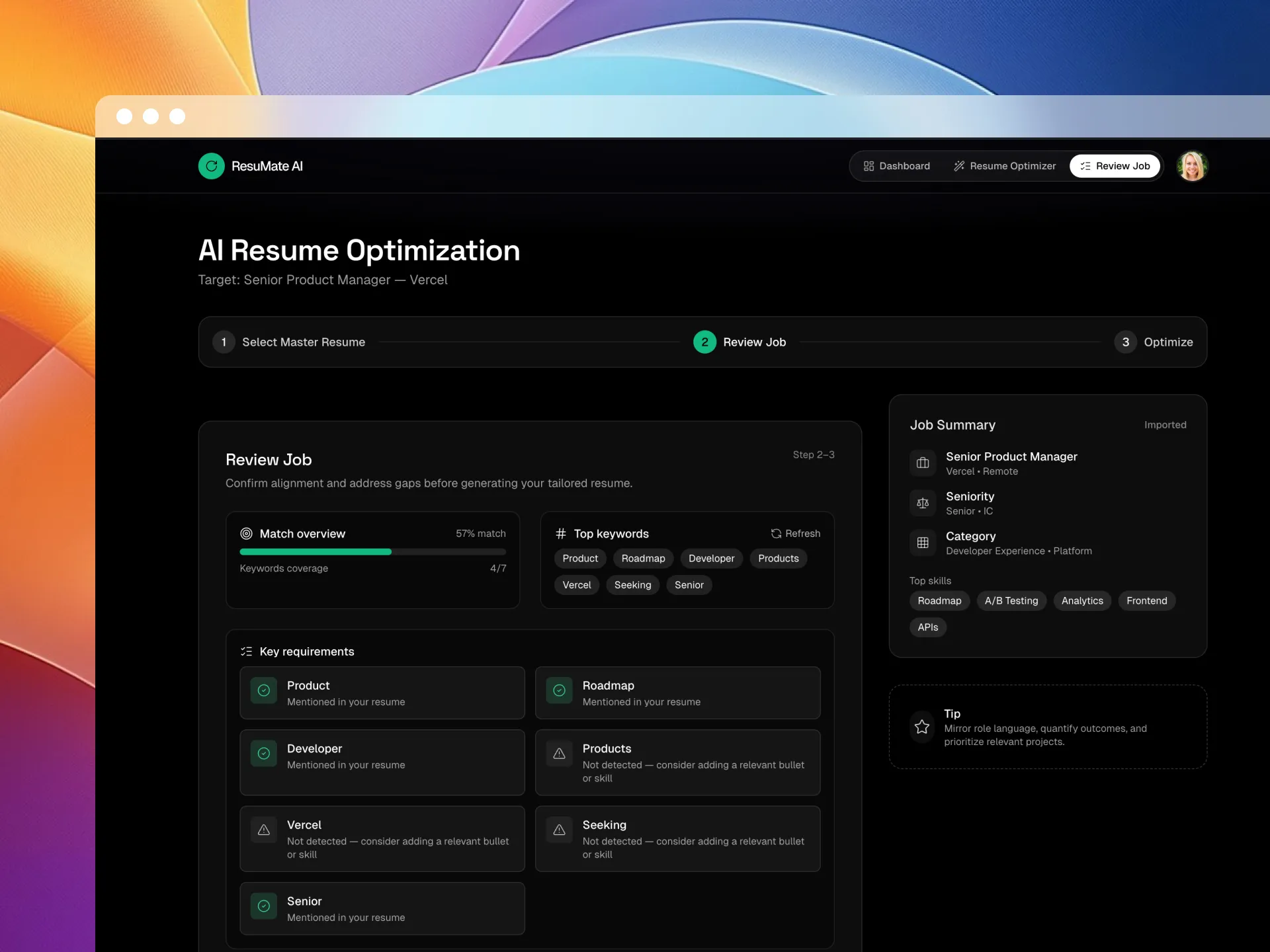
Task: Switch to the Resume Optimizer tab
Action: point(1004,166)
